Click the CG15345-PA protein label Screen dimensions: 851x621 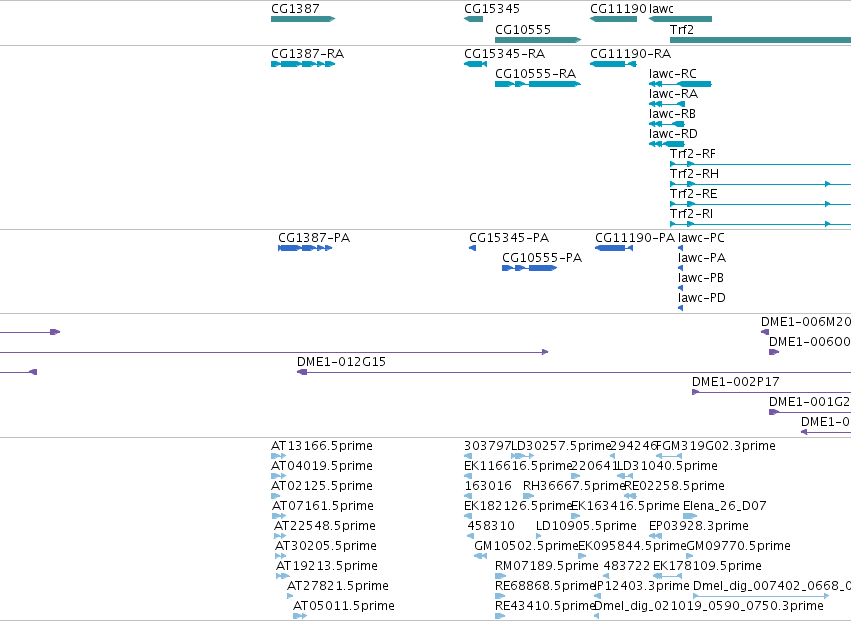pyautogui.click(x=509, y=238)
